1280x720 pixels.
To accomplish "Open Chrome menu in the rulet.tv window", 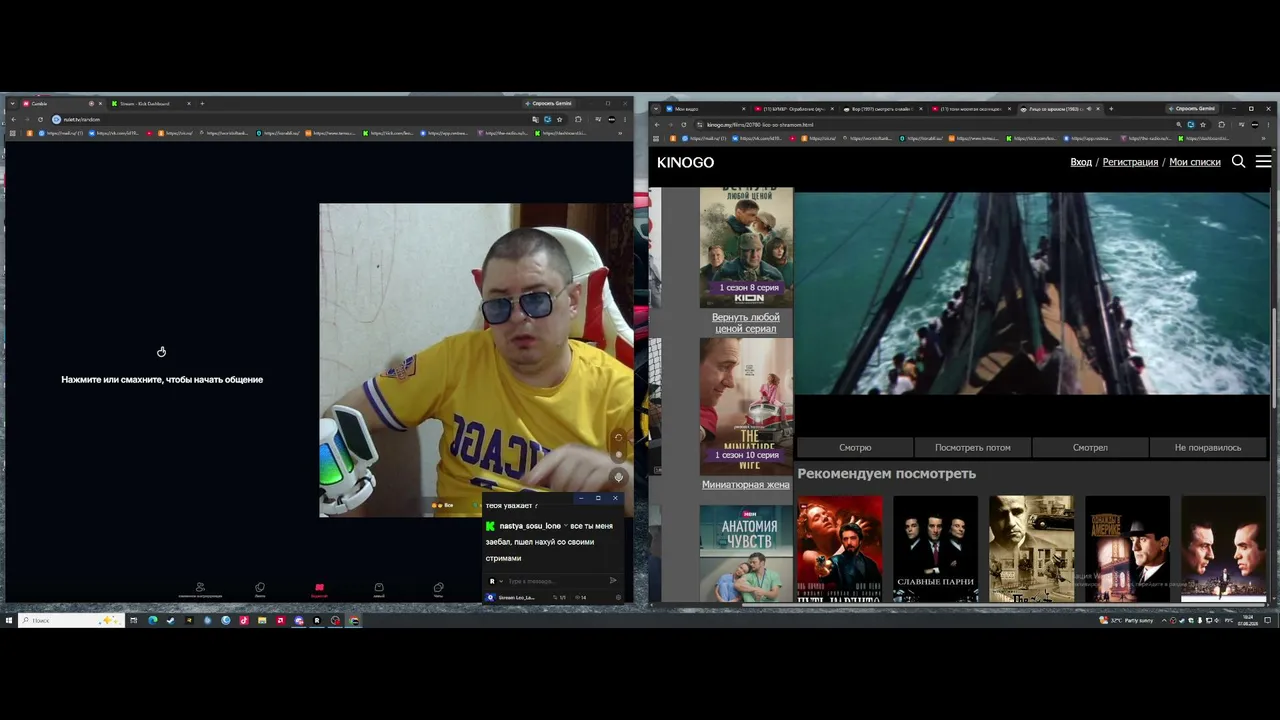I will point(625,119).
